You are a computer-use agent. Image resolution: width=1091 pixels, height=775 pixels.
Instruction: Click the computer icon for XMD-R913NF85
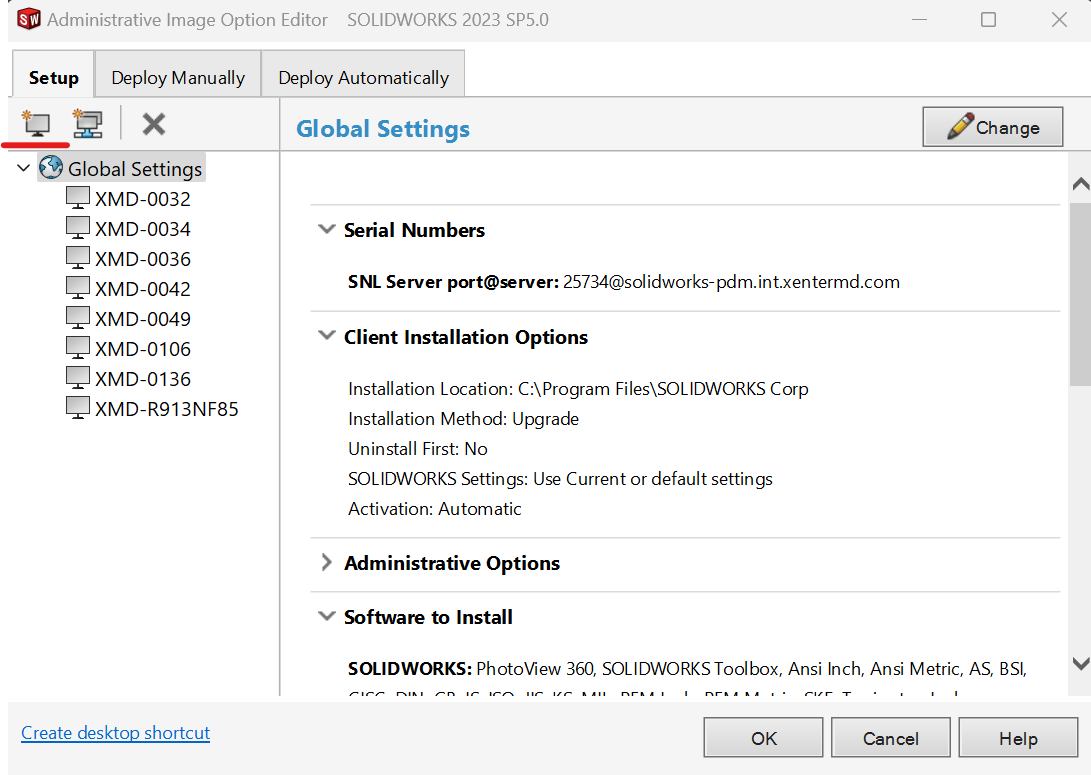pyautogui.click(x=78, y=408)
